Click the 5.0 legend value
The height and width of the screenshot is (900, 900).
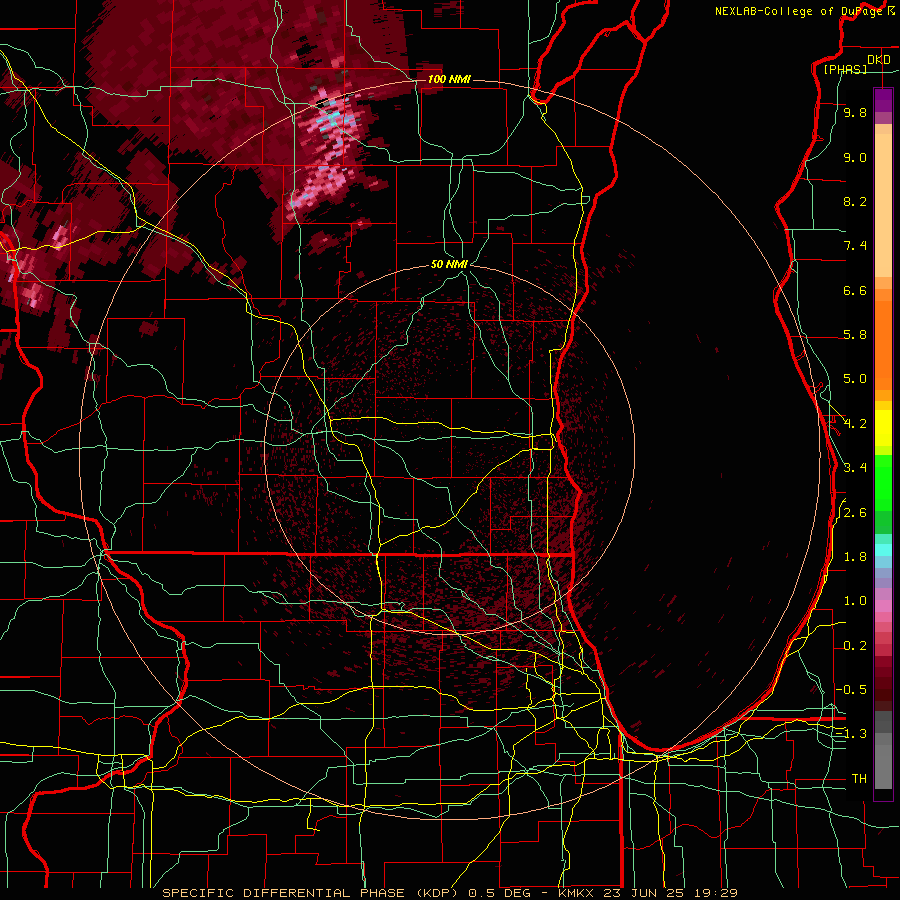tap(855, 379)
